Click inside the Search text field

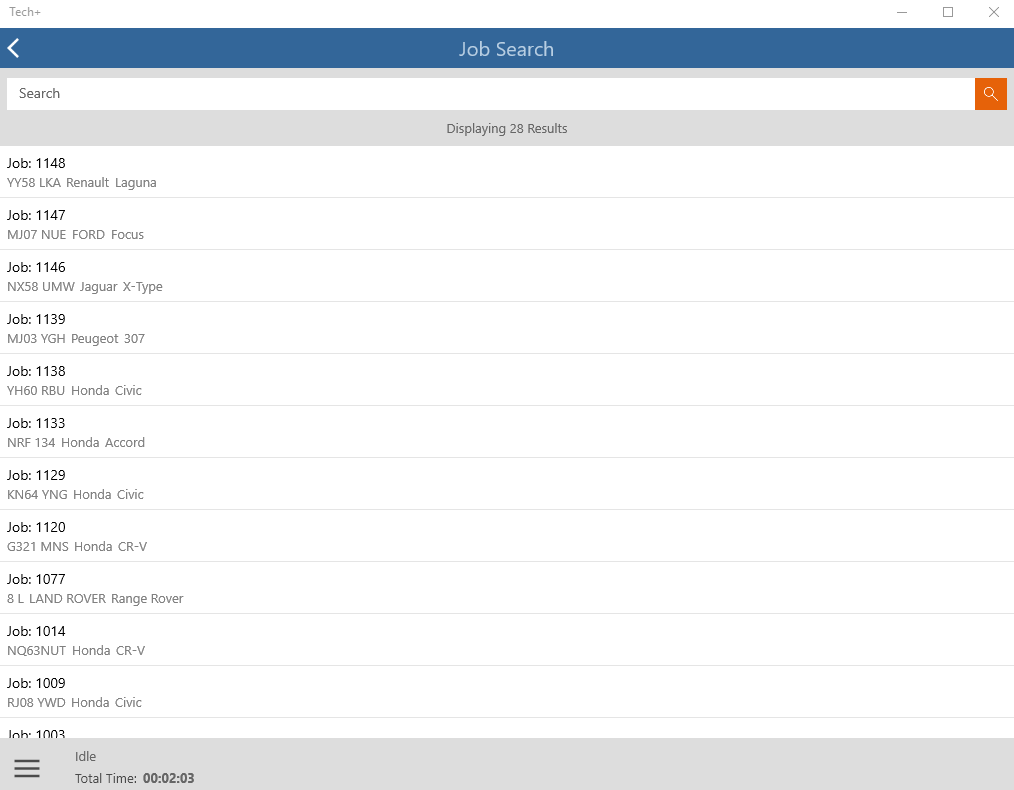coord(490,94)
